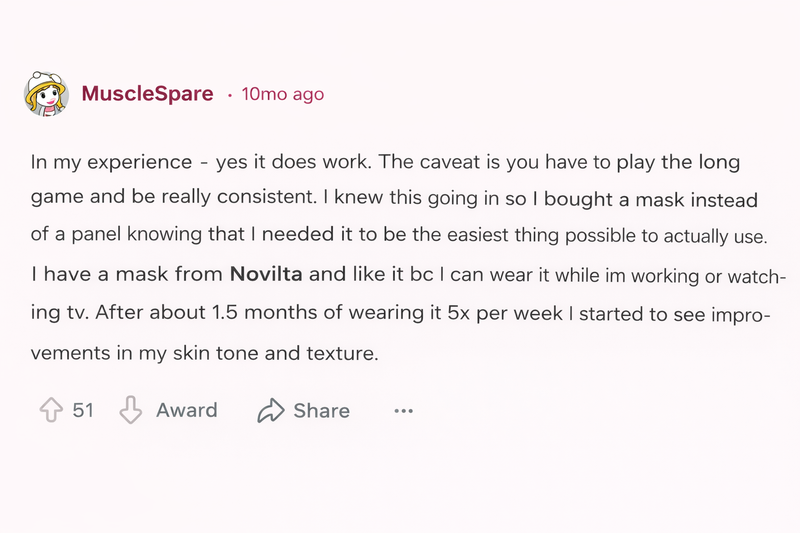Image resolution: width=800 pixels, height=533 pixels.
Task: Click the vote count 51
Action: click(x=83, y=410)
